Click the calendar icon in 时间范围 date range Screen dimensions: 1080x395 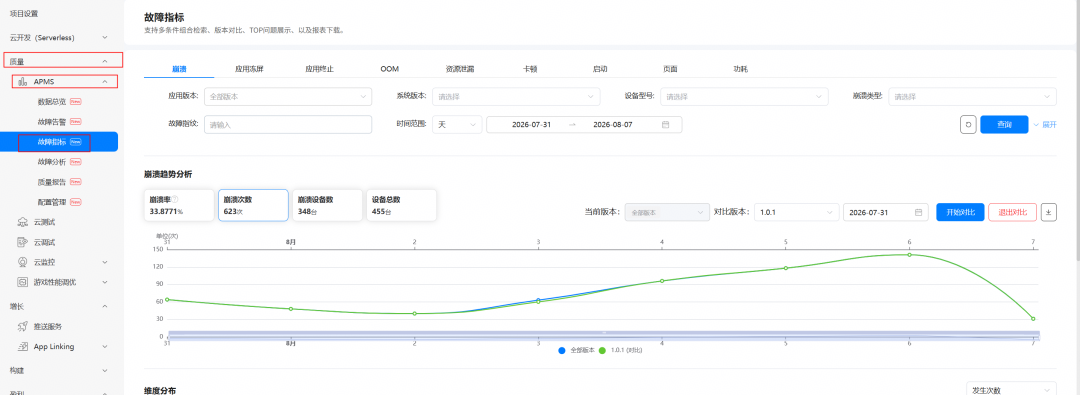point(665,125)
